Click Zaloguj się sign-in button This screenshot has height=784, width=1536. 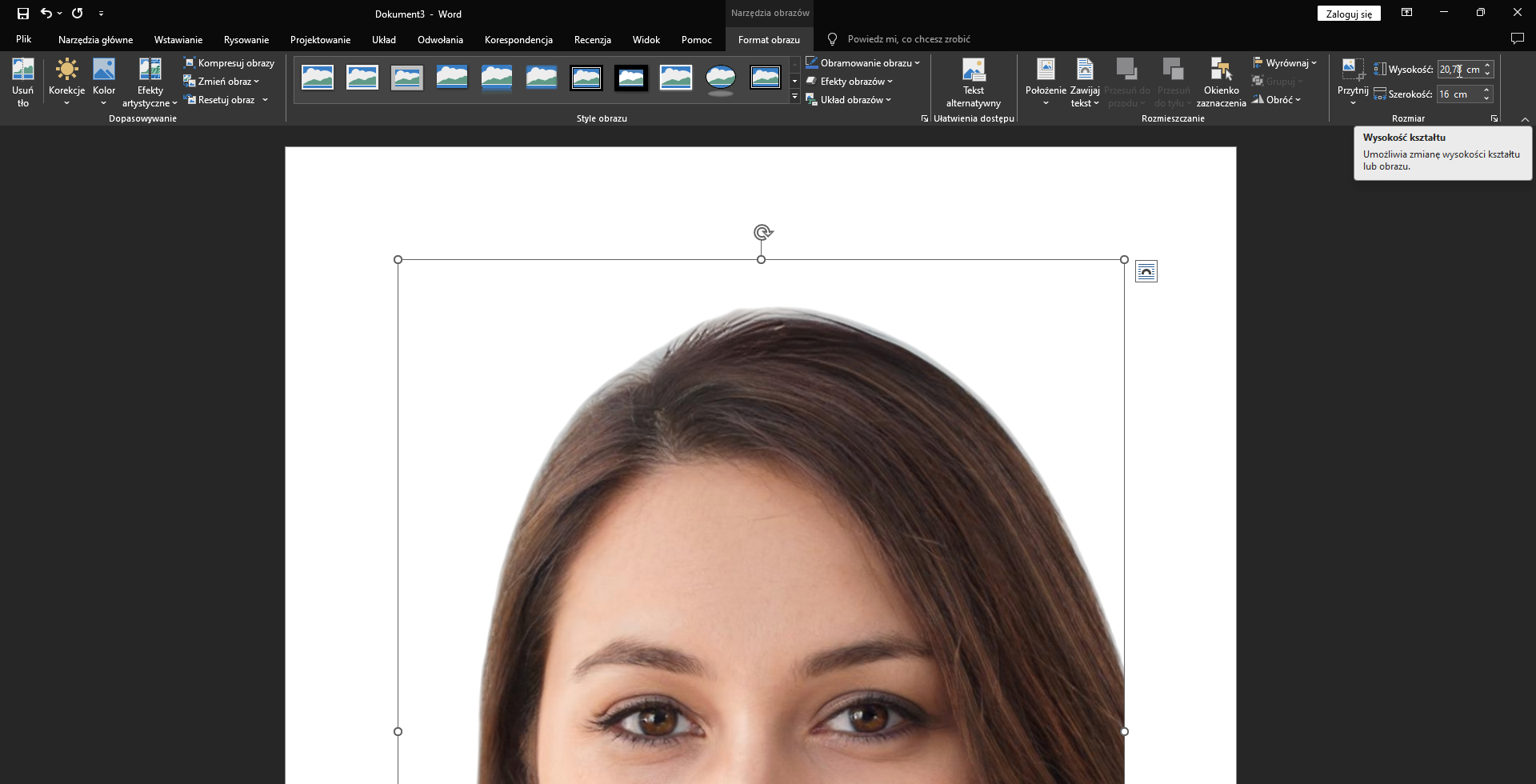[x=1349, y=14]
